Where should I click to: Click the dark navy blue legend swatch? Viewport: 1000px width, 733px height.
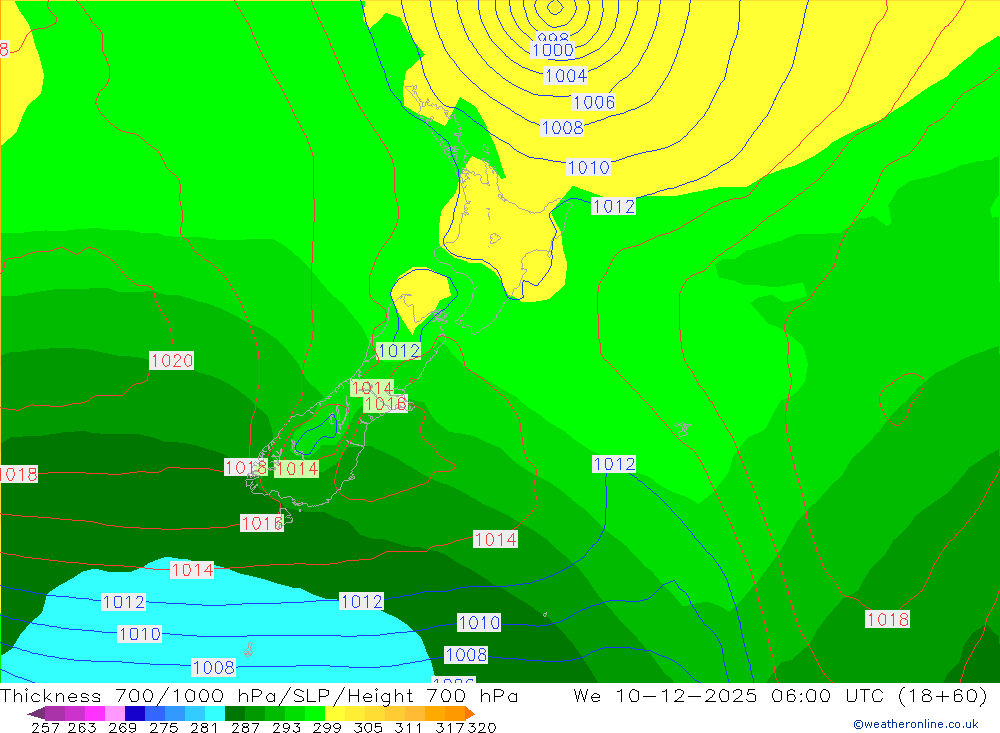coord(135,713)
